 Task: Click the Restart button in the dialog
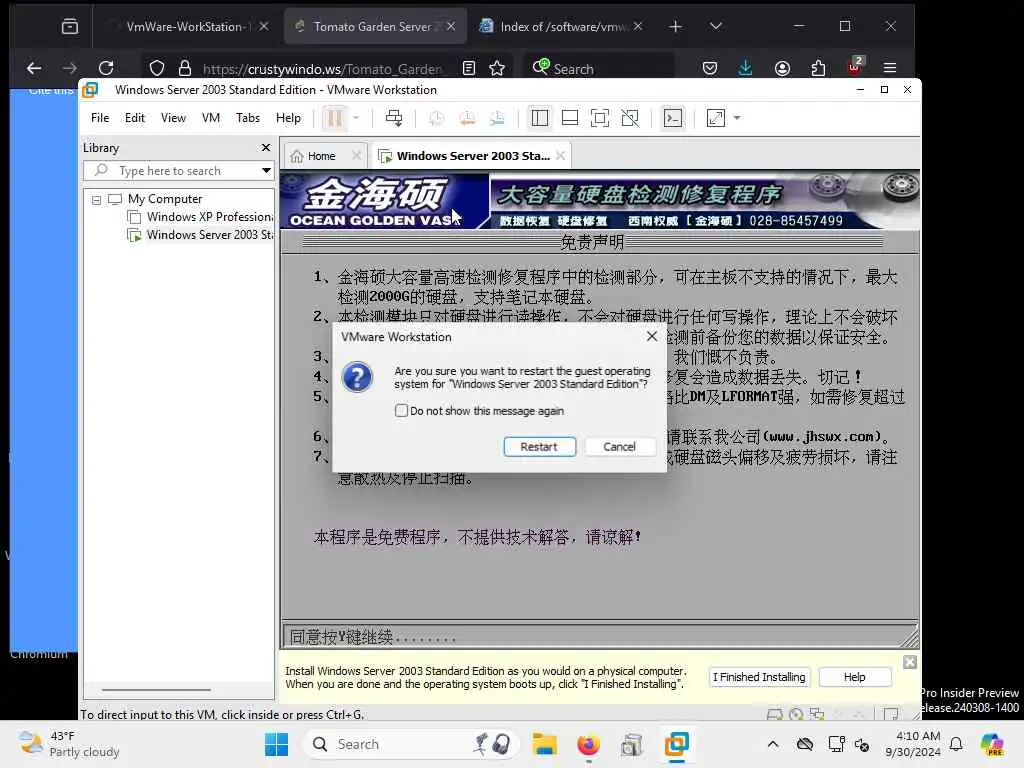pyautogui.click(x=539, y=447)
